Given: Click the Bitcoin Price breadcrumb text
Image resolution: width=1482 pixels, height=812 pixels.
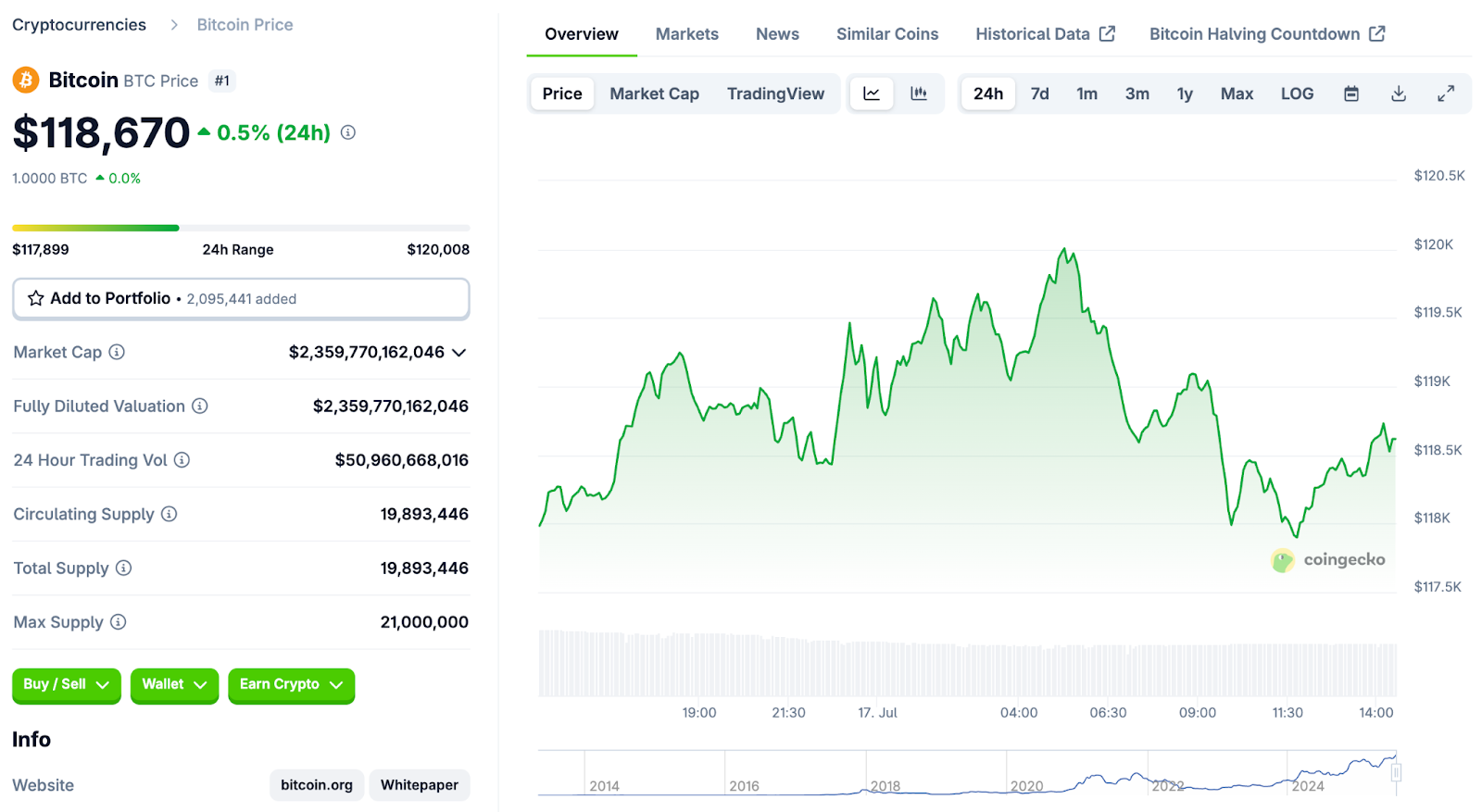Looking at the screenshot, I should pyautogui.click(x=245, y=25).
